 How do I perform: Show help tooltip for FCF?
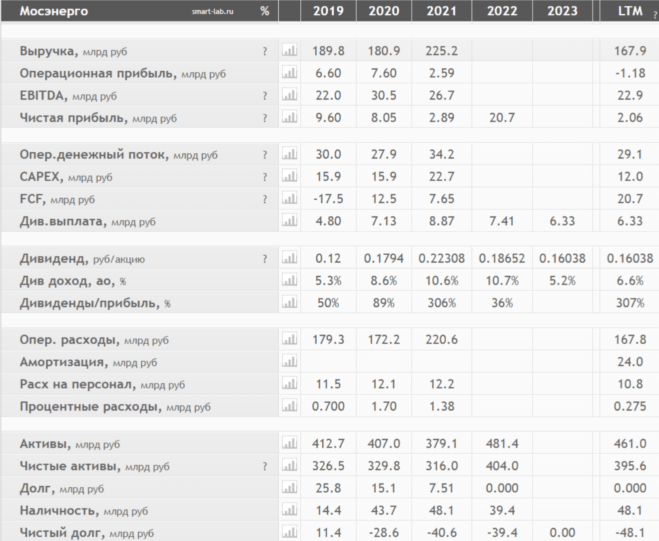click(x=265, y=199)
